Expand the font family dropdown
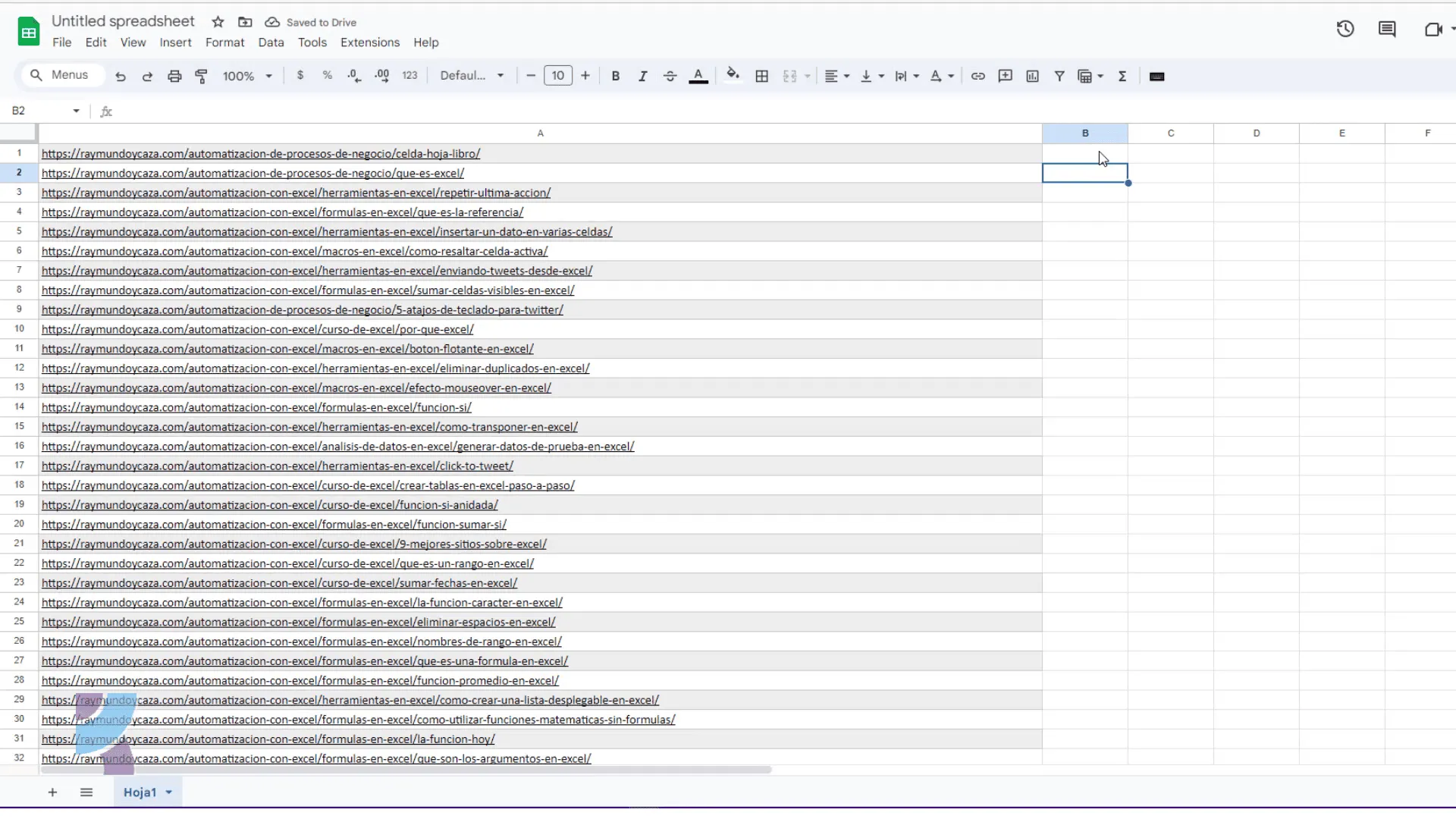 (x=472, y=76)
